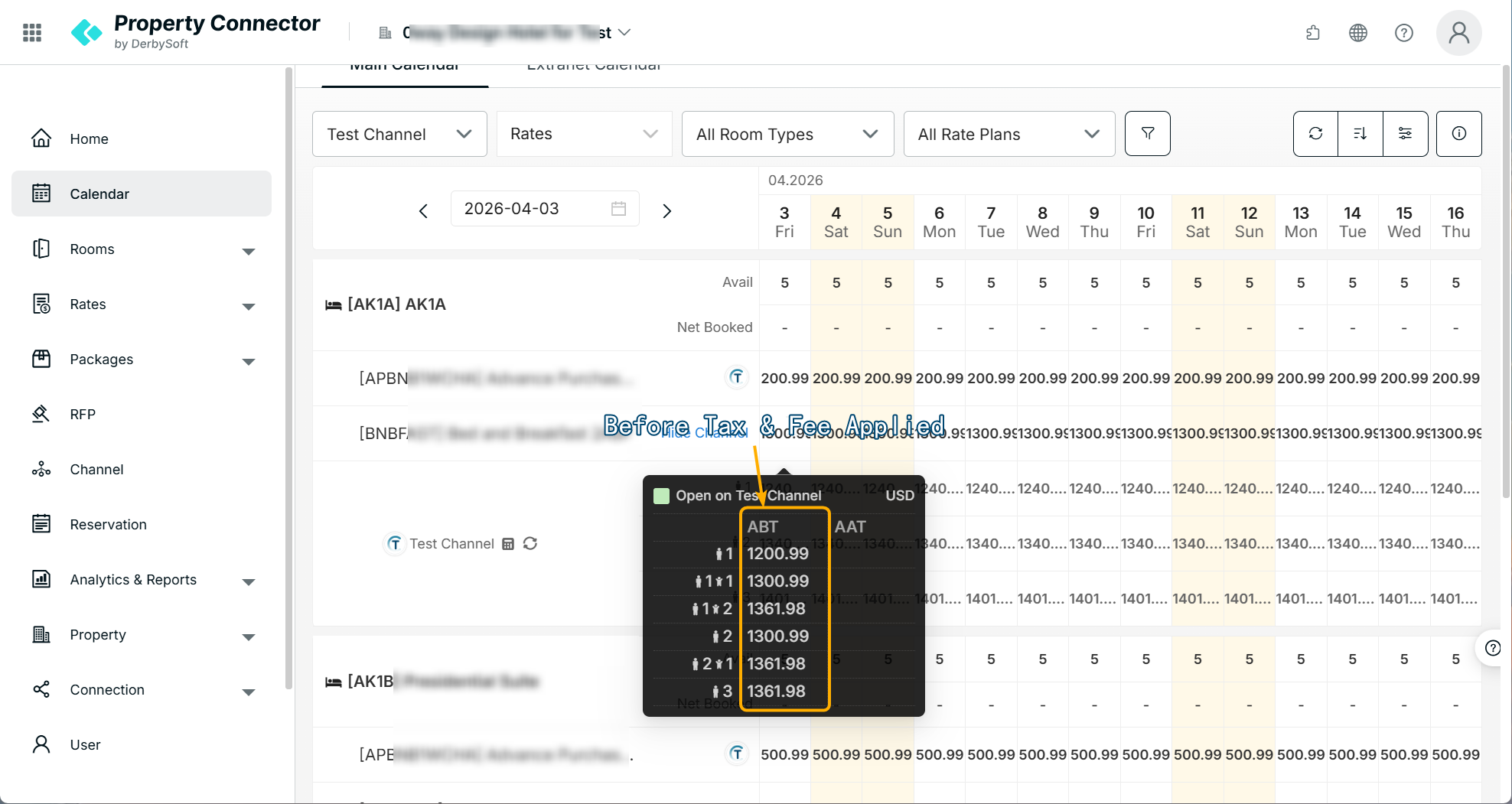Click the channel icon on AK1A APBN row
This screenshot has width=1512, height=804.
[x=736, y=377]
